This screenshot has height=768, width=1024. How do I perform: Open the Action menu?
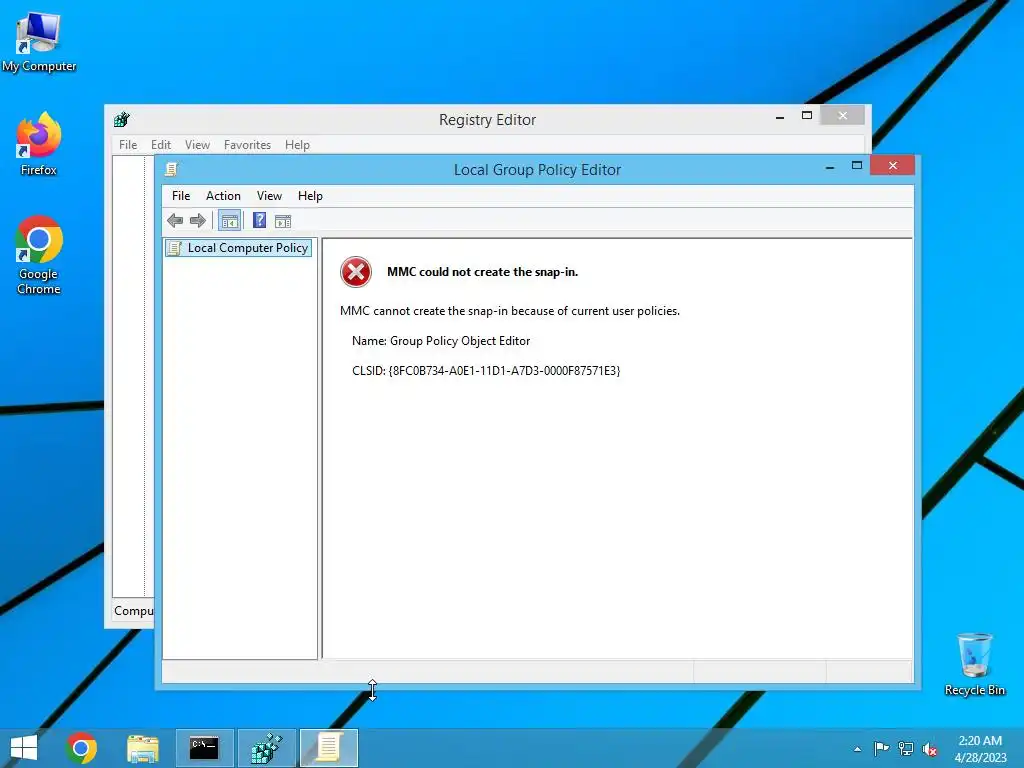coord(223,196)
